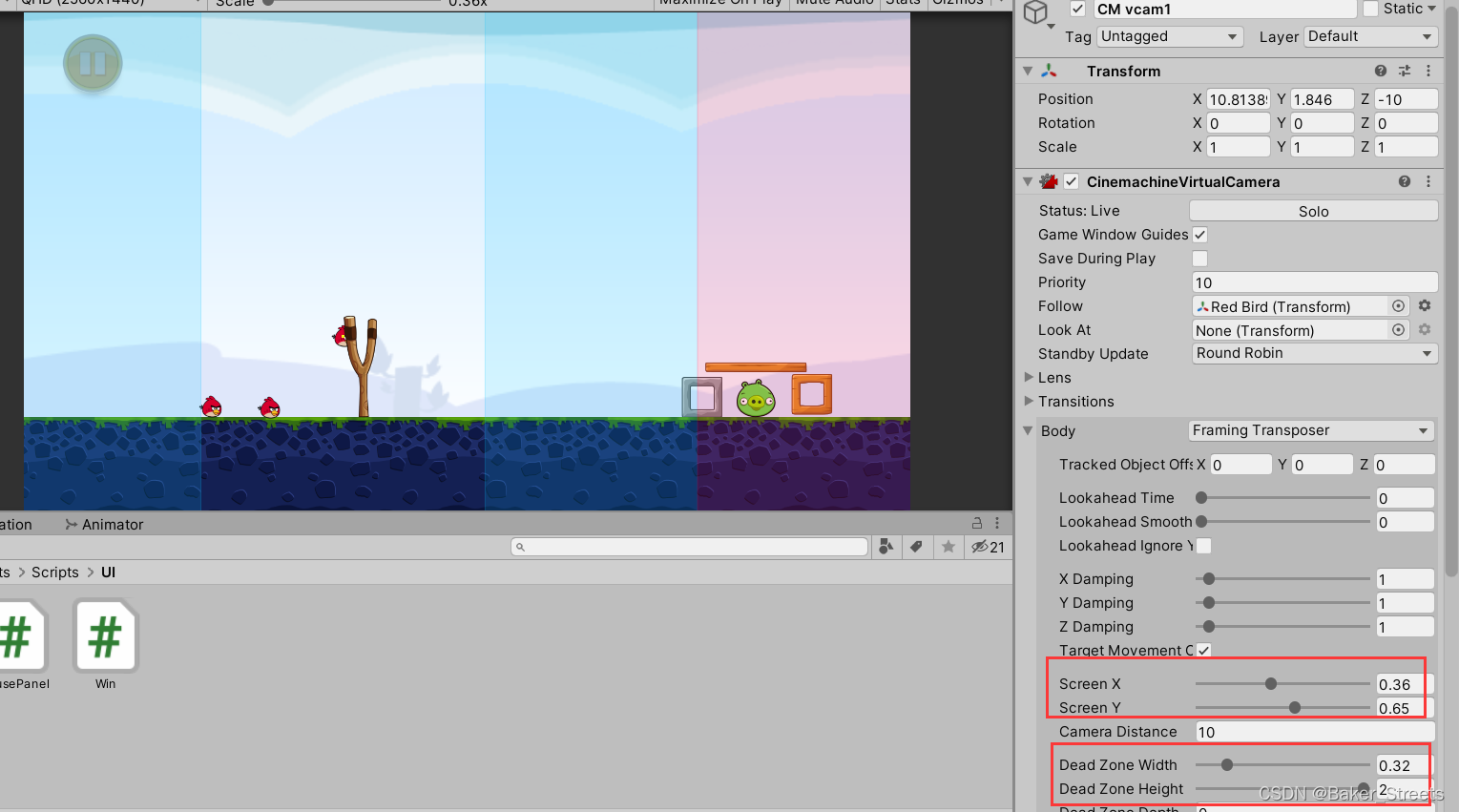
Task: Open Transform component help icon
Action: [1381, 71]
